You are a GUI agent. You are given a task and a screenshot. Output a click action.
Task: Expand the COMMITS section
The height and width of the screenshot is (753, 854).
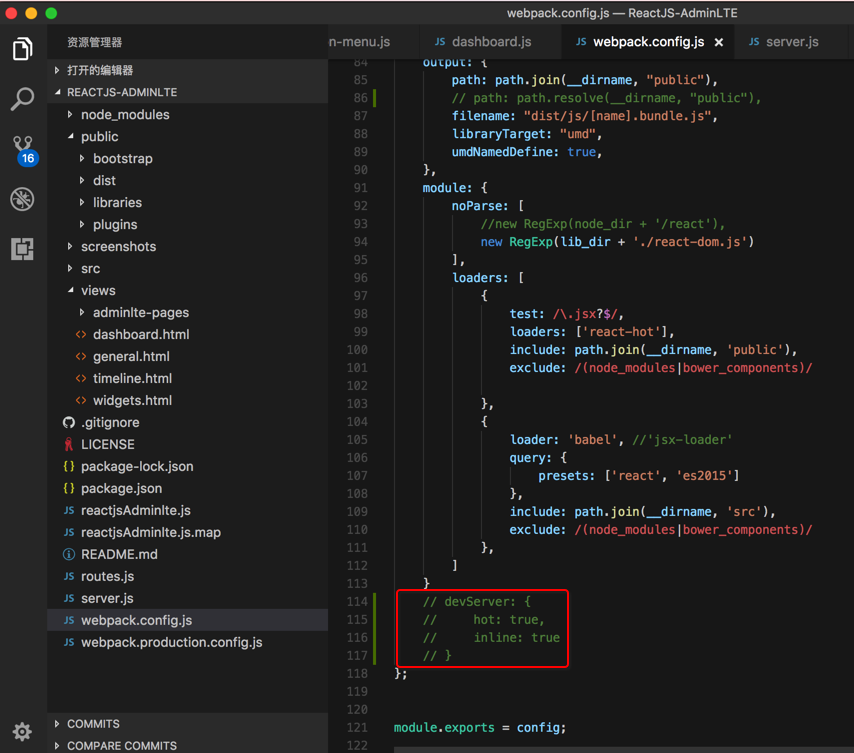point(93,724)
